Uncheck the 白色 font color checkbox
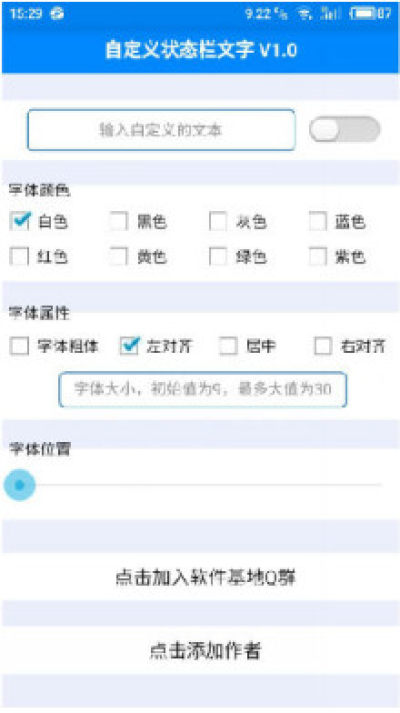The image size is (400, 713). [20, 221]
